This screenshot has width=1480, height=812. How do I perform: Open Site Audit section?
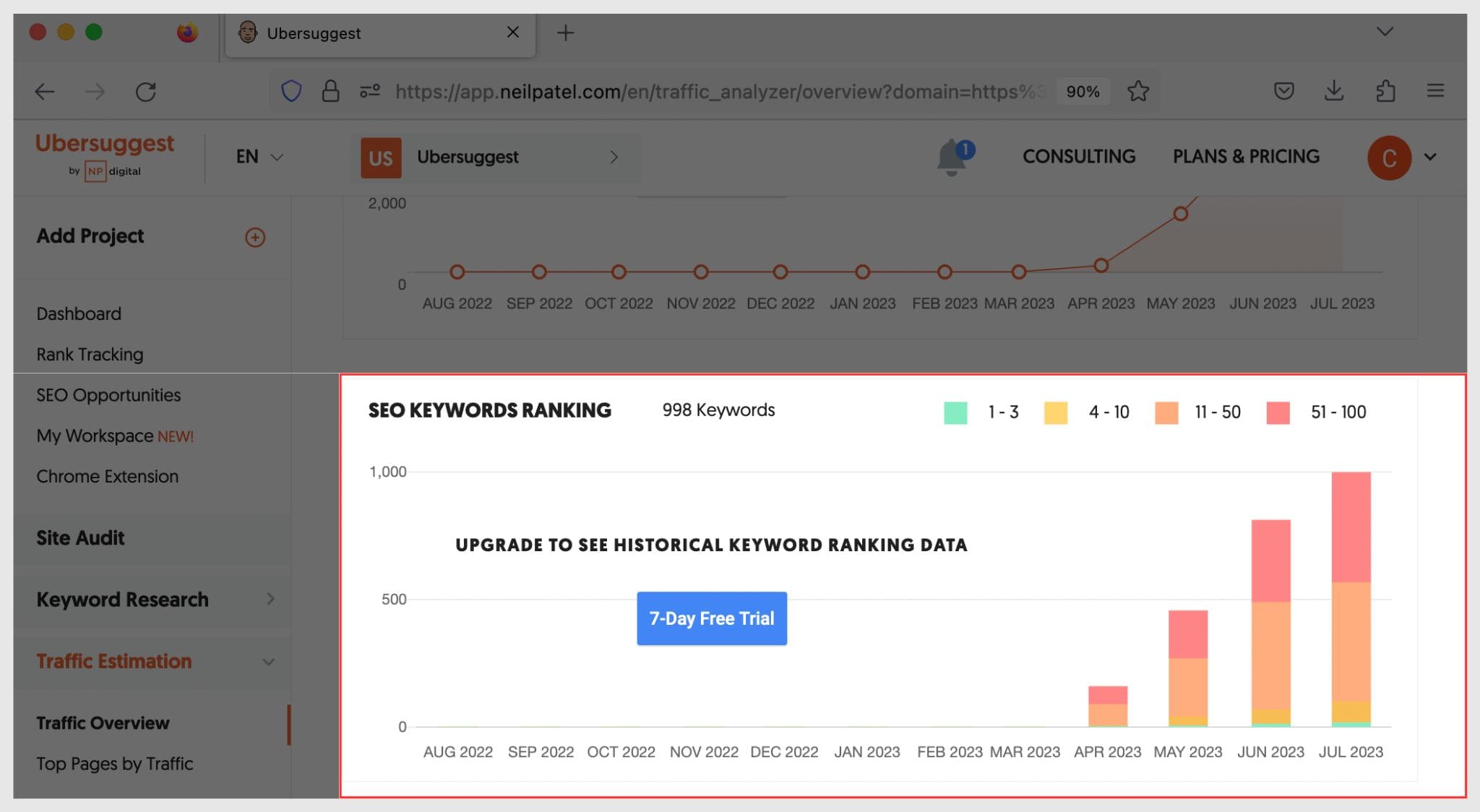tap(80, 537)
